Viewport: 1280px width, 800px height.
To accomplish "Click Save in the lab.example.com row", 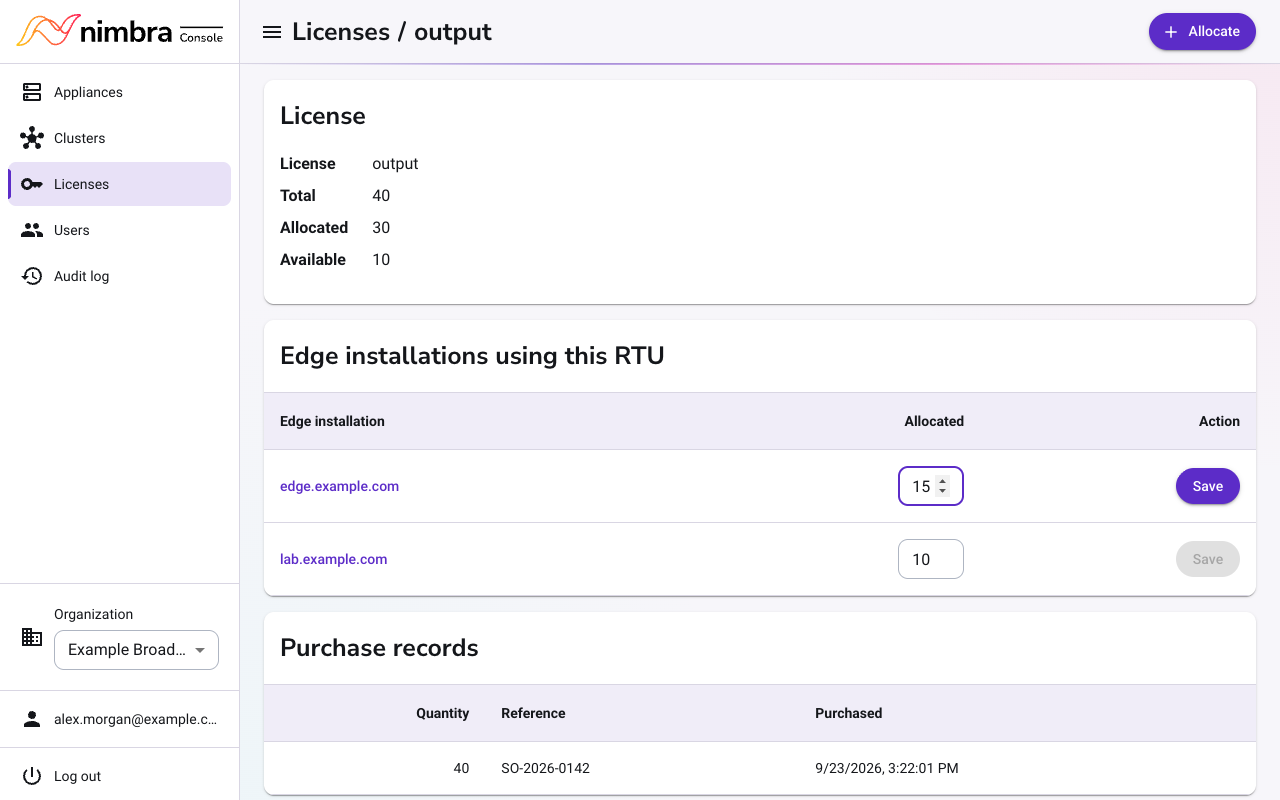I will point(1208,559).
